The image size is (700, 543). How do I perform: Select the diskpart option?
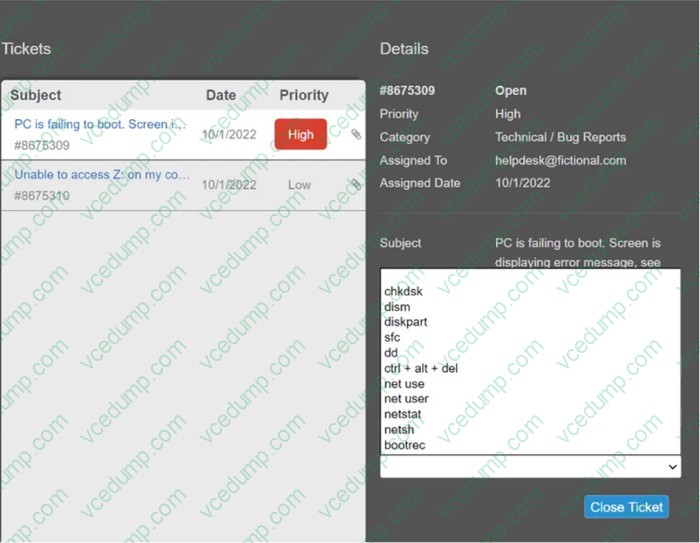406,323
